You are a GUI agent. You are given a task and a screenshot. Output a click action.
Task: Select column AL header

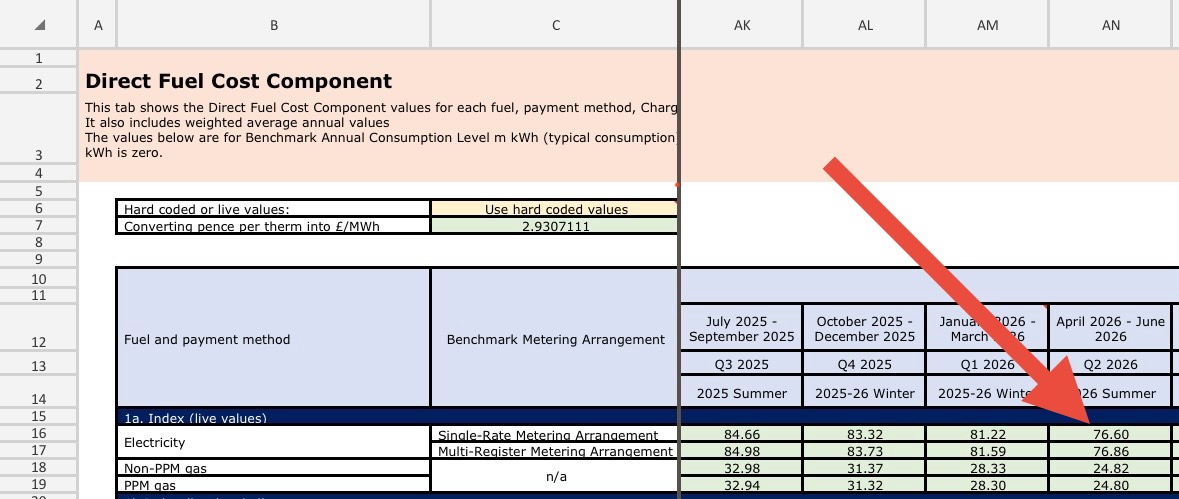(x=864, y=25)
